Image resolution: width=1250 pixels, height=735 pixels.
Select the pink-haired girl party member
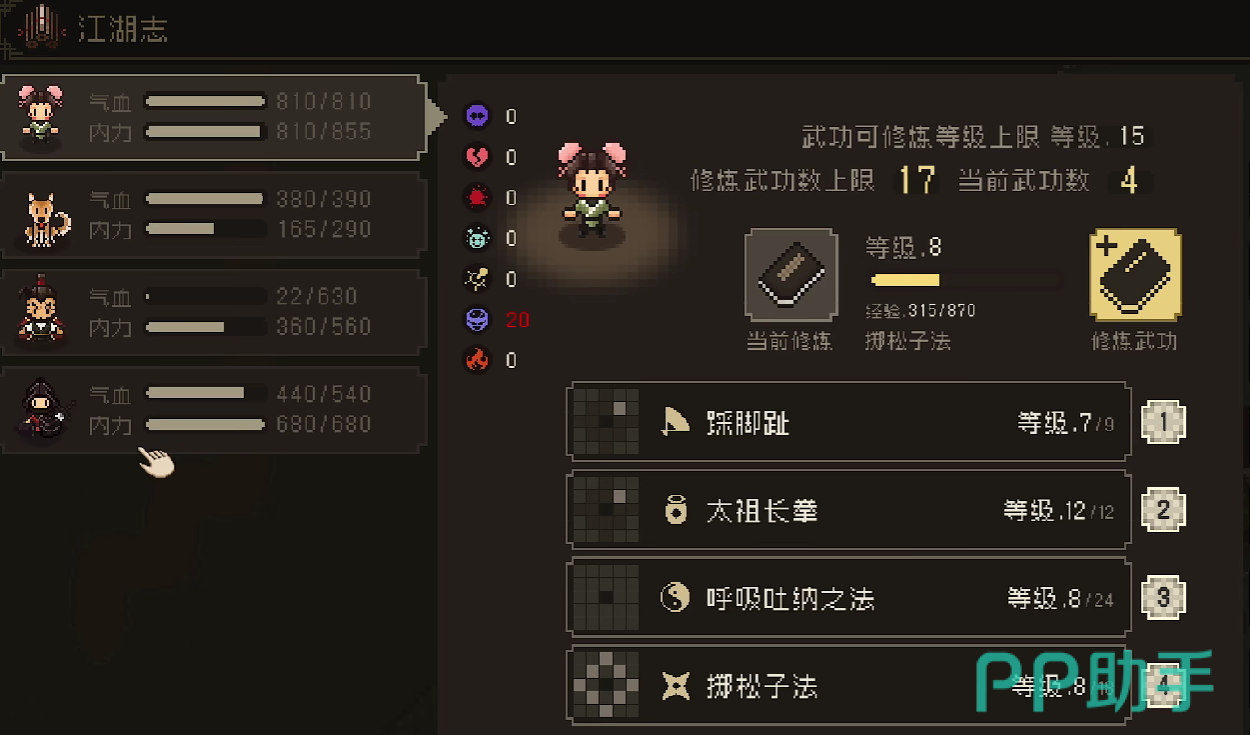pyautogui.click(x=213, y=117)
